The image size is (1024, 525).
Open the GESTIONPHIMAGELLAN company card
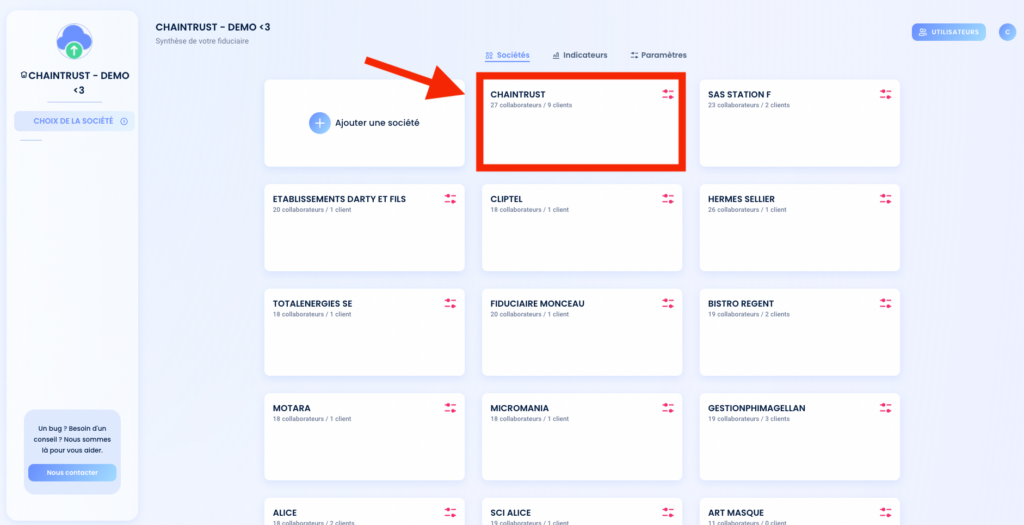799,436
